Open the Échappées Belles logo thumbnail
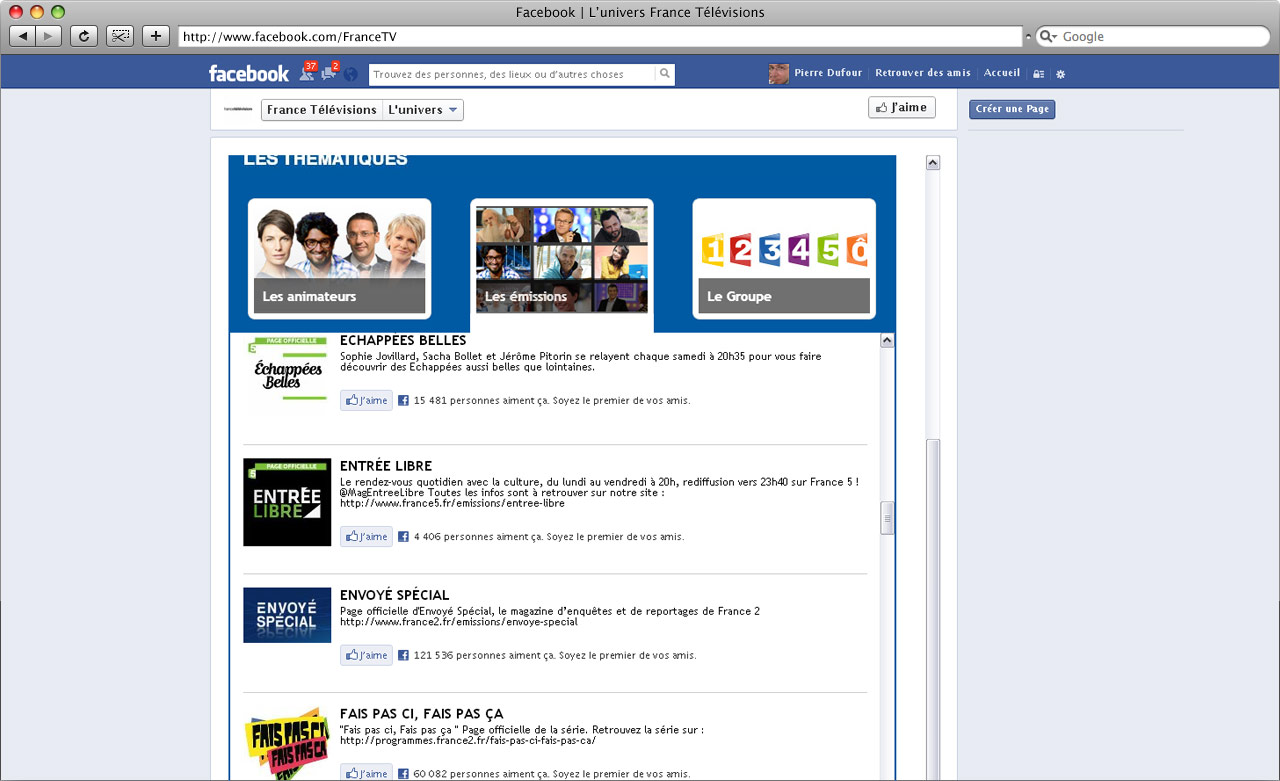The image size is (1280, 781). pyautogui.click(x=287, y=369)
